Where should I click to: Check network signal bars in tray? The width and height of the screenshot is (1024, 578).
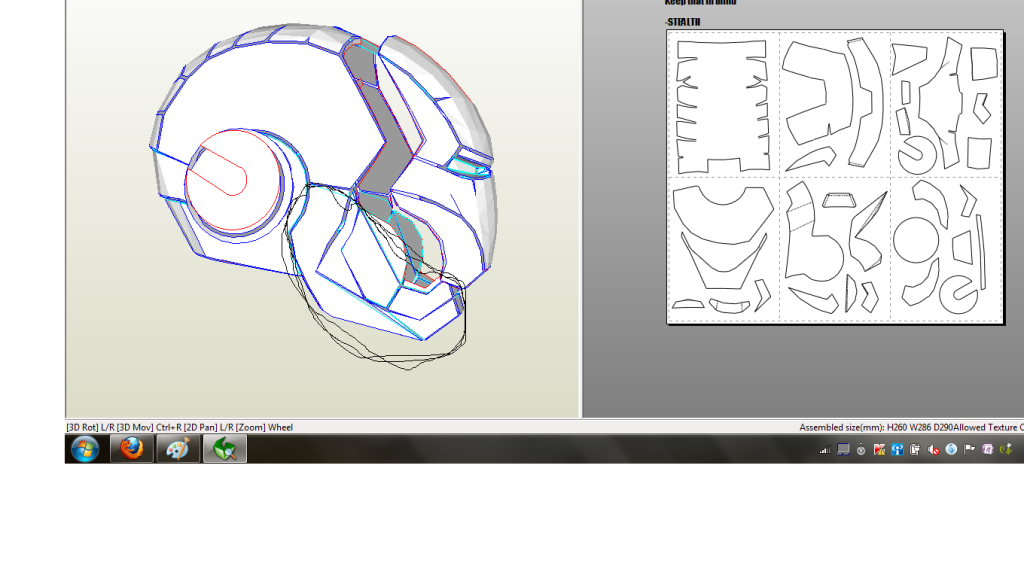click(x=825, y=449)
